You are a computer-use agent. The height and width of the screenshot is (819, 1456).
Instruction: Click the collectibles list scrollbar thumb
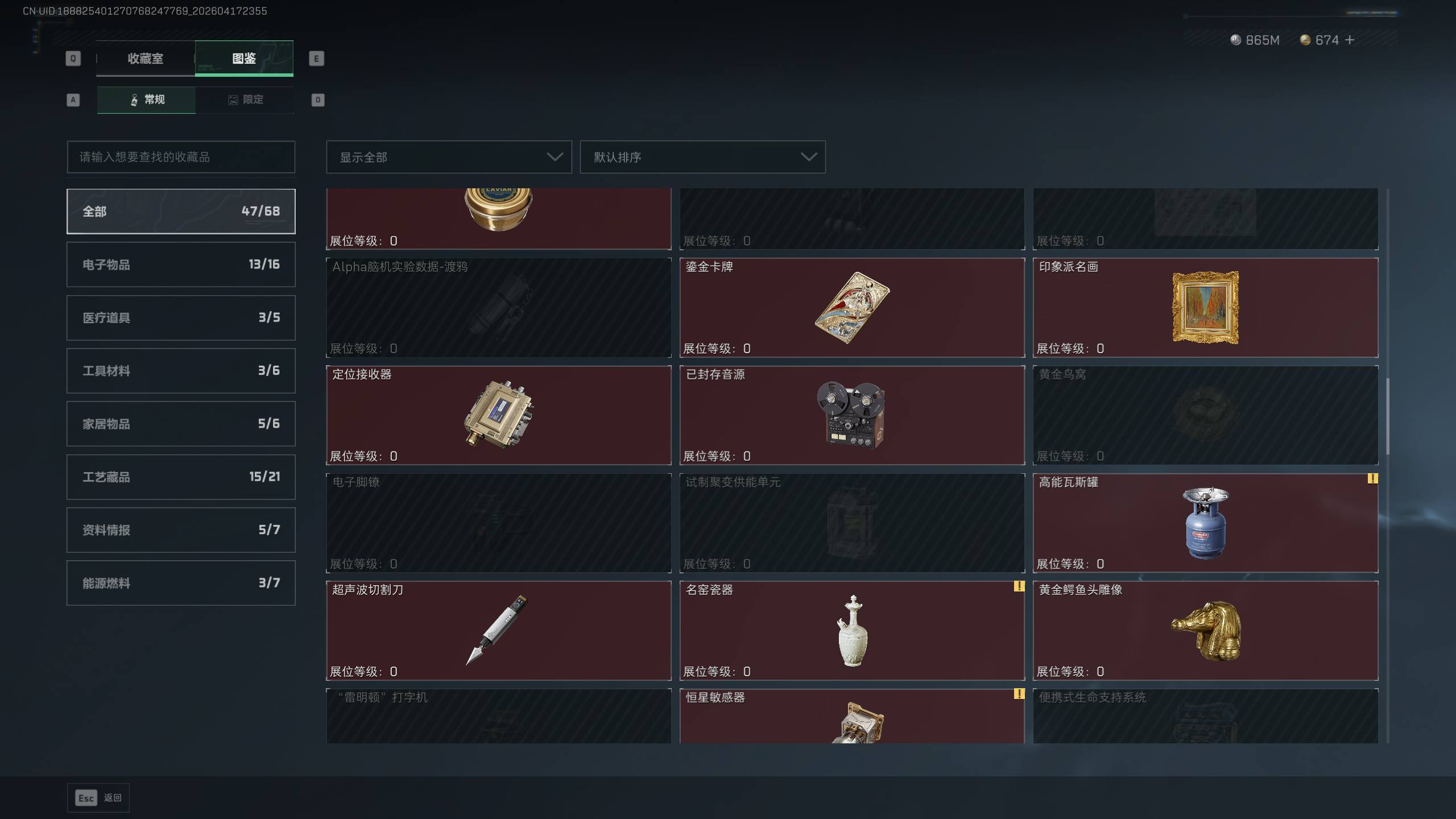pyautogui.click(x=1387, y=416)
